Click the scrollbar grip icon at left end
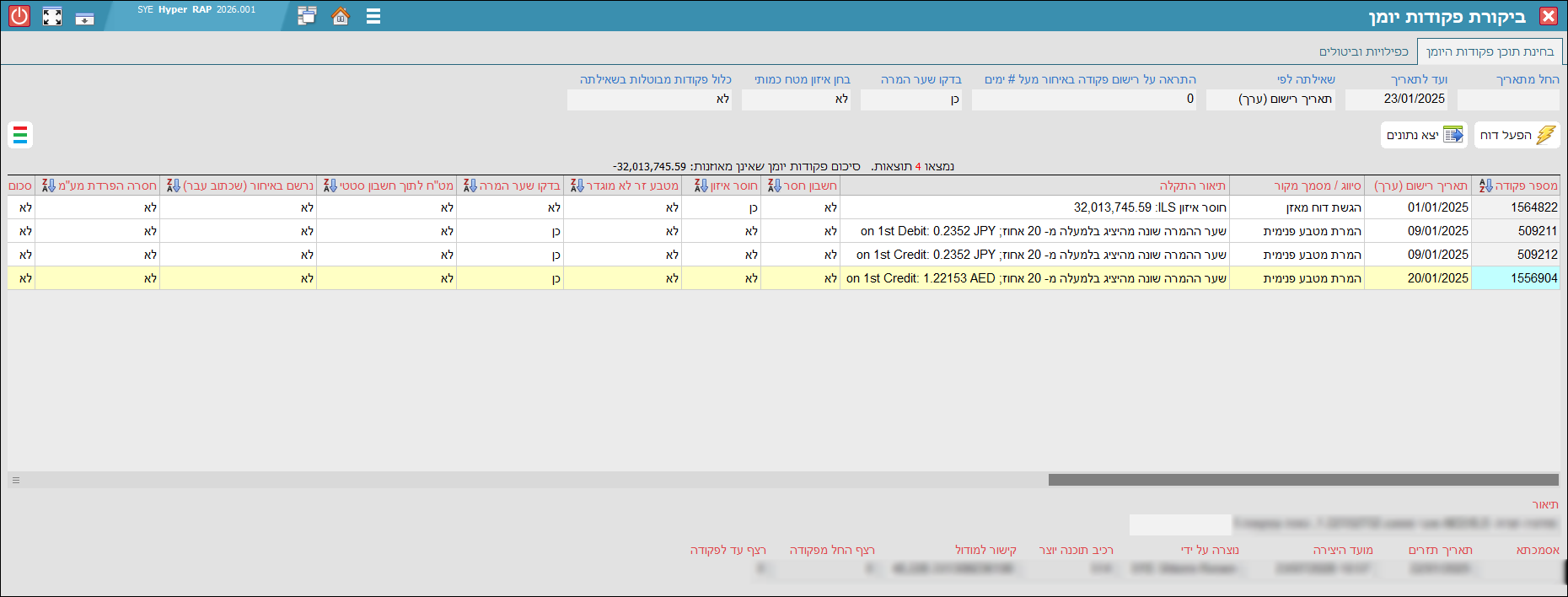Viewport: 1568px width, 597px height. pyautogui.click(x=15, y=480)
